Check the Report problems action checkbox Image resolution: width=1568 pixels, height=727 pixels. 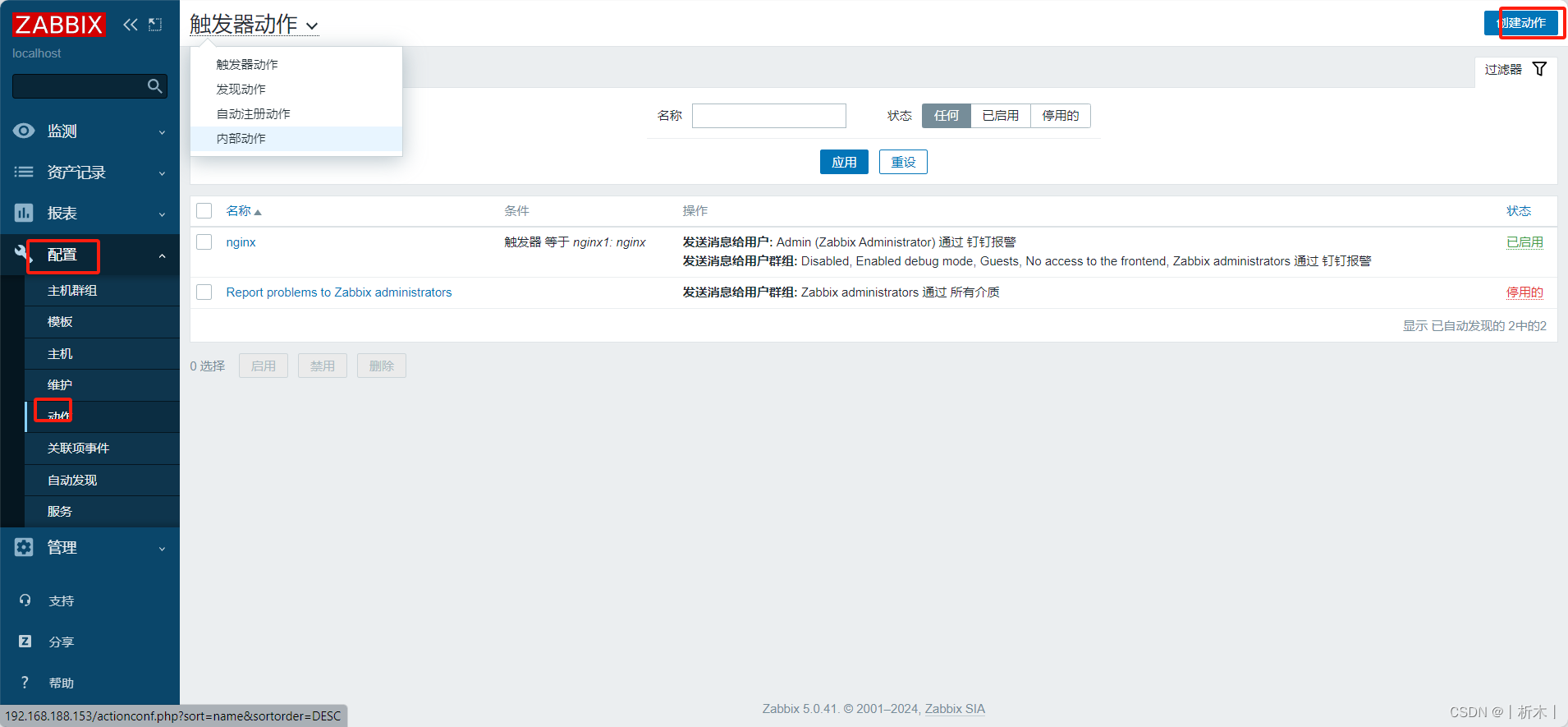204,292
